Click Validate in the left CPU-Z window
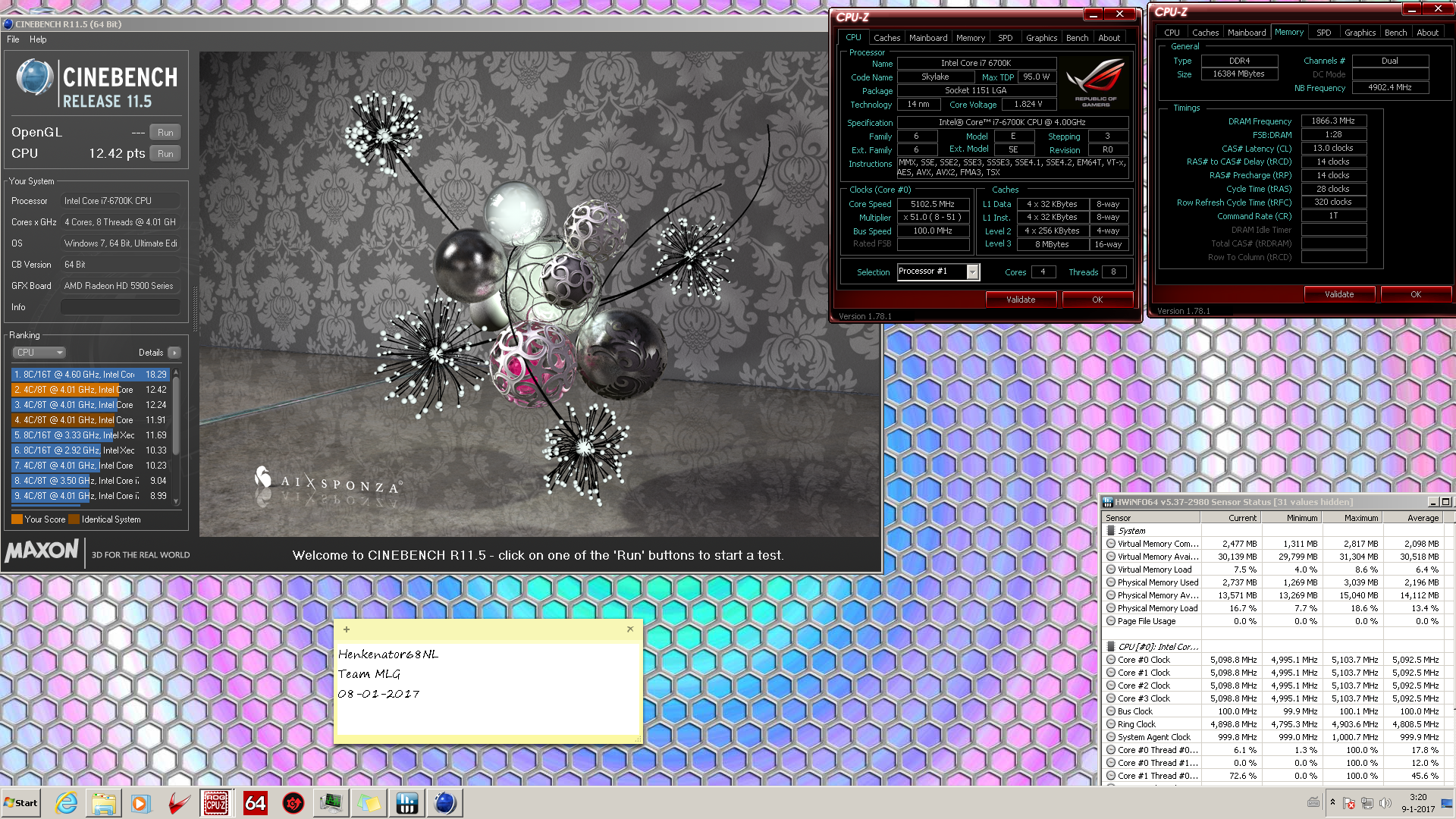Image resolution: width=1456 pixels, height=819 pixels. (x=1021, y=300)
